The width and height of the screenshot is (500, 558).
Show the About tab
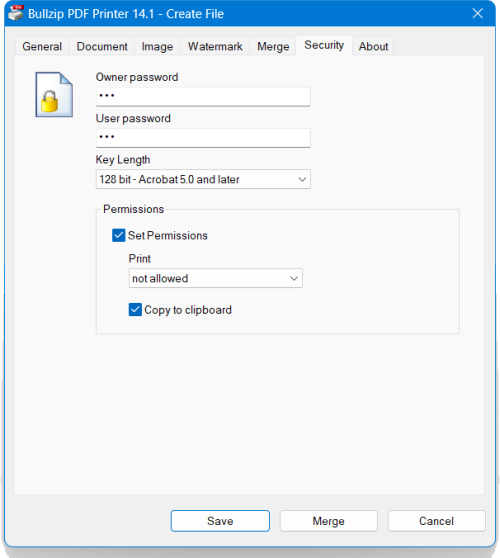(373, 46)
